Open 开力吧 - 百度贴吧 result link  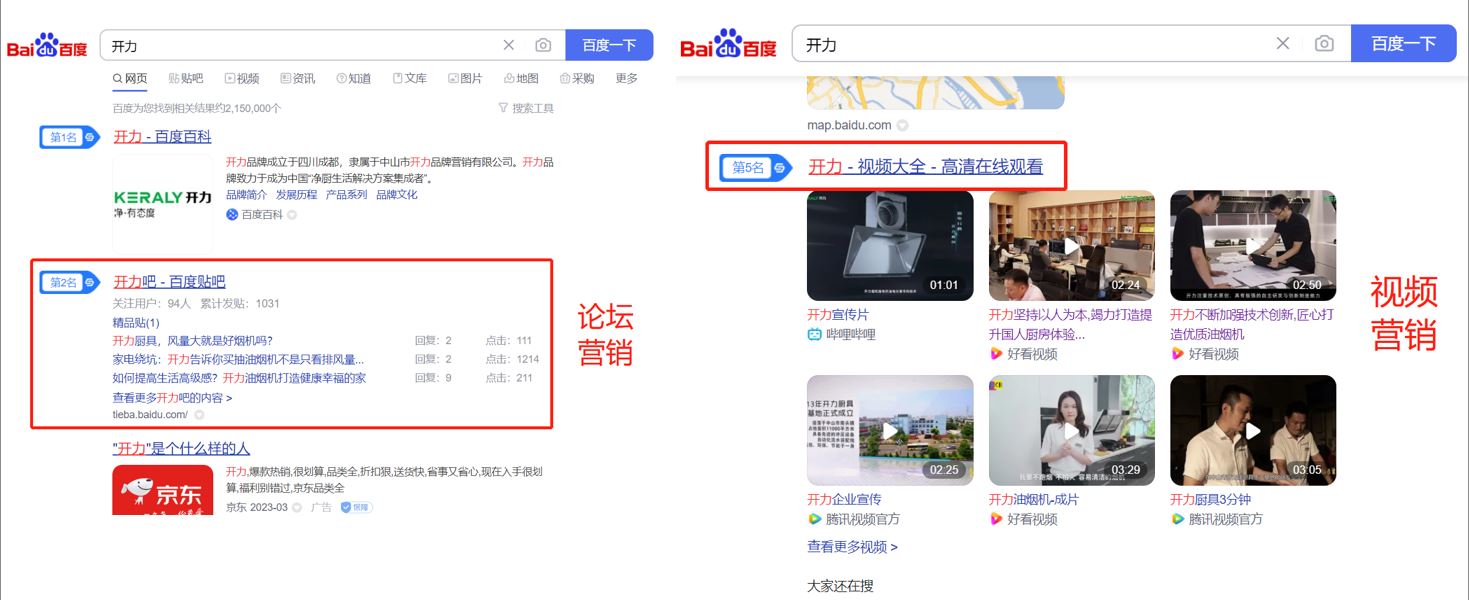[x=169, y=282]
